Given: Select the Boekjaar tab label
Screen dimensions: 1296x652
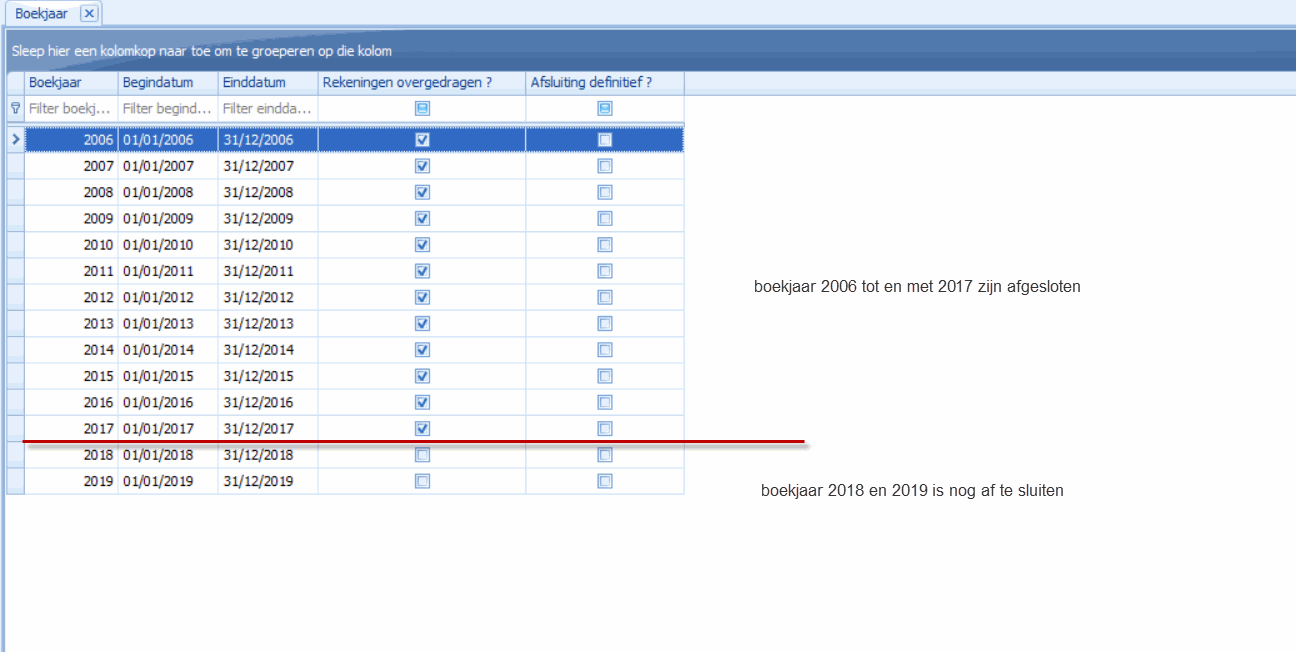Looking at the screenshot, I should pos(40,14).
